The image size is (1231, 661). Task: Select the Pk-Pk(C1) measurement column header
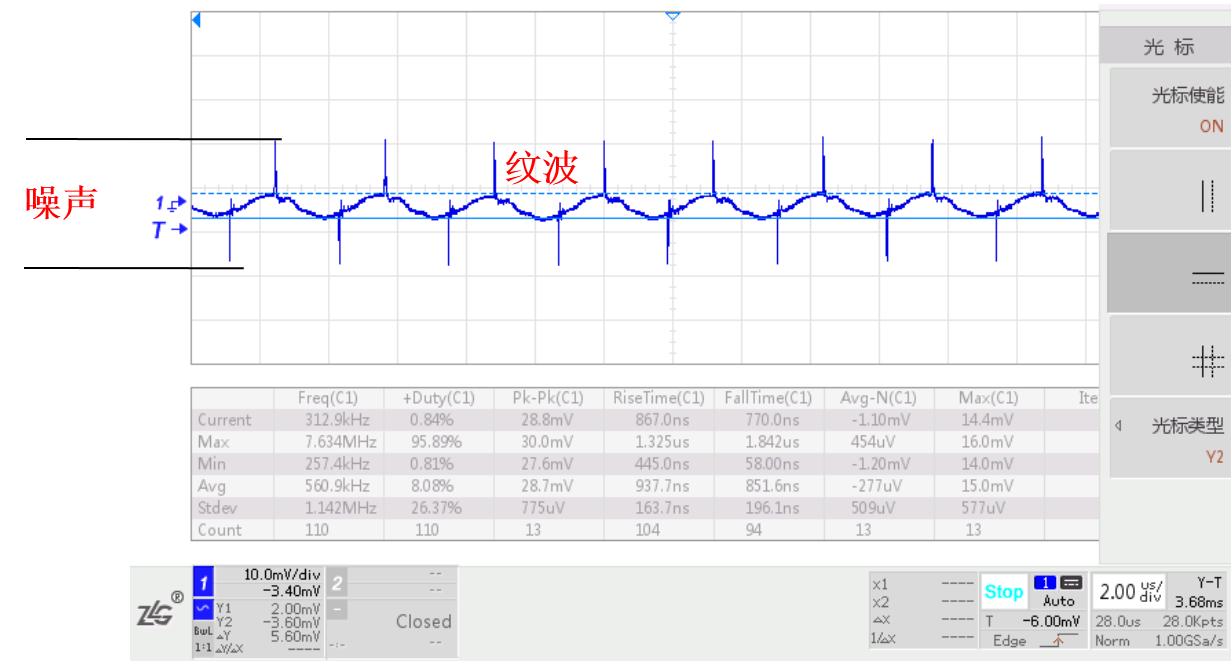[547, 398]
